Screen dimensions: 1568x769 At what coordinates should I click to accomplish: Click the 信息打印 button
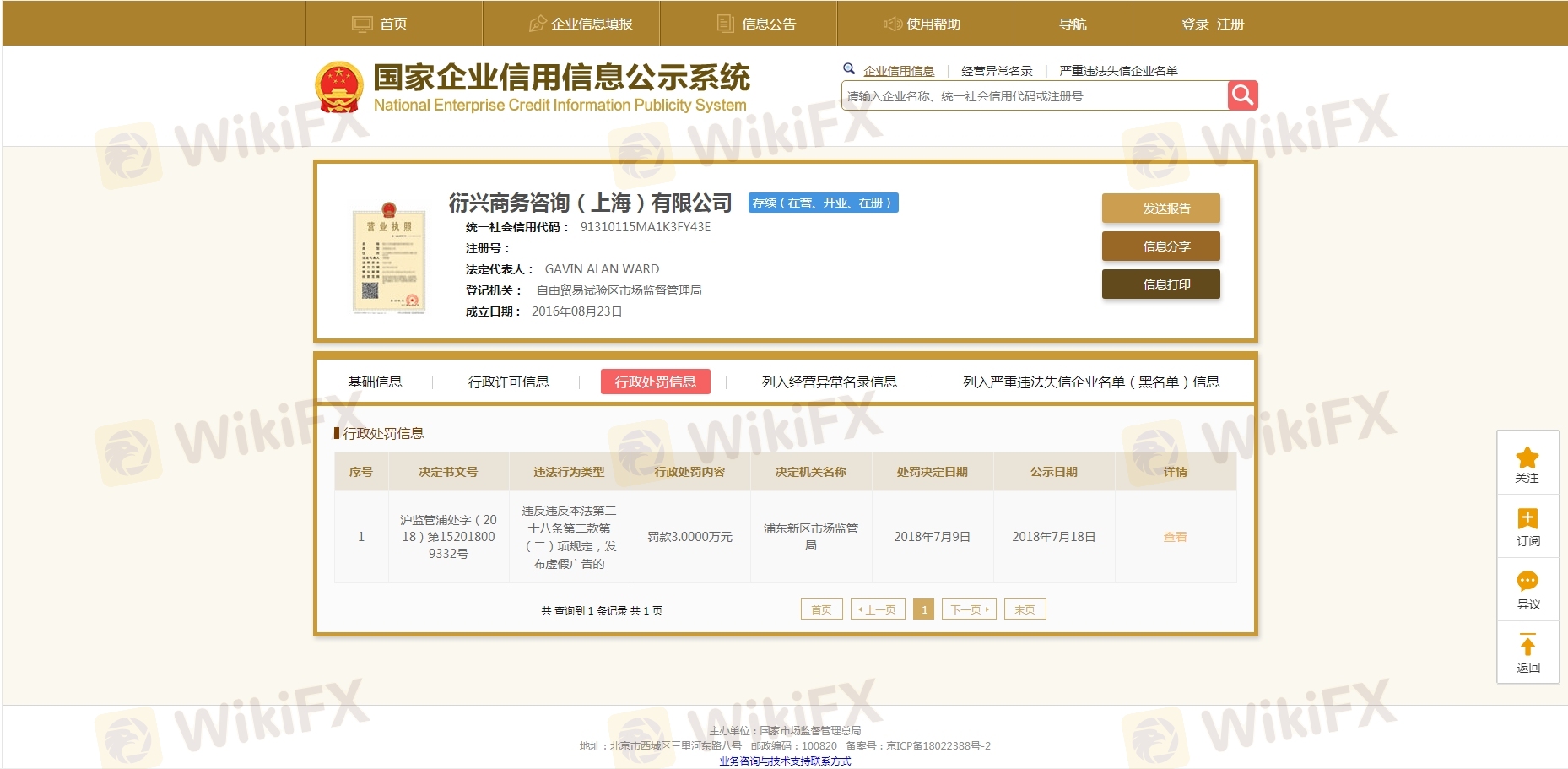tap(1161, 284)
